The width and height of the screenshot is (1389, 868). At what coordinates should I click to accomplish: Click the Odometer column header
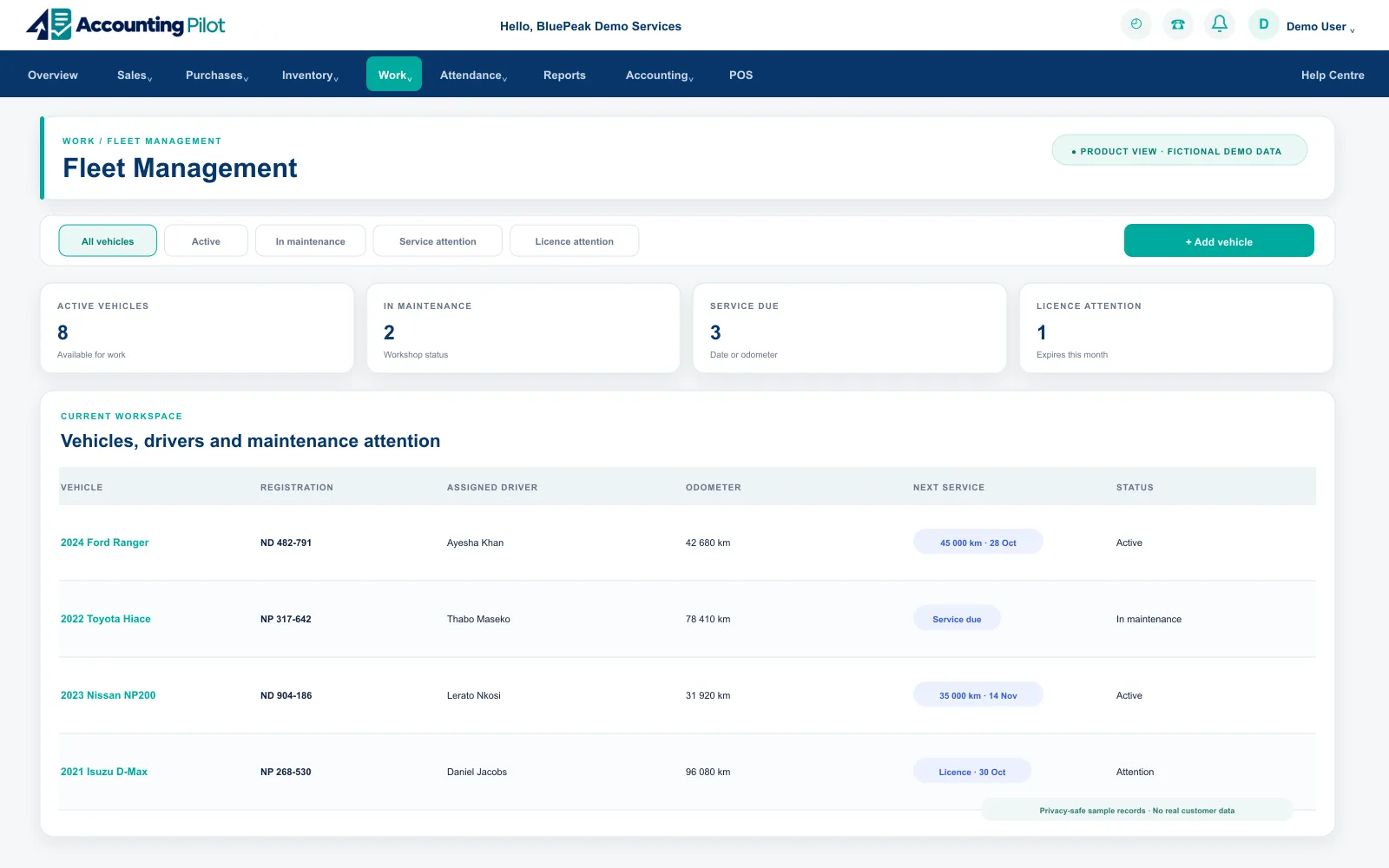pos(714,488)
